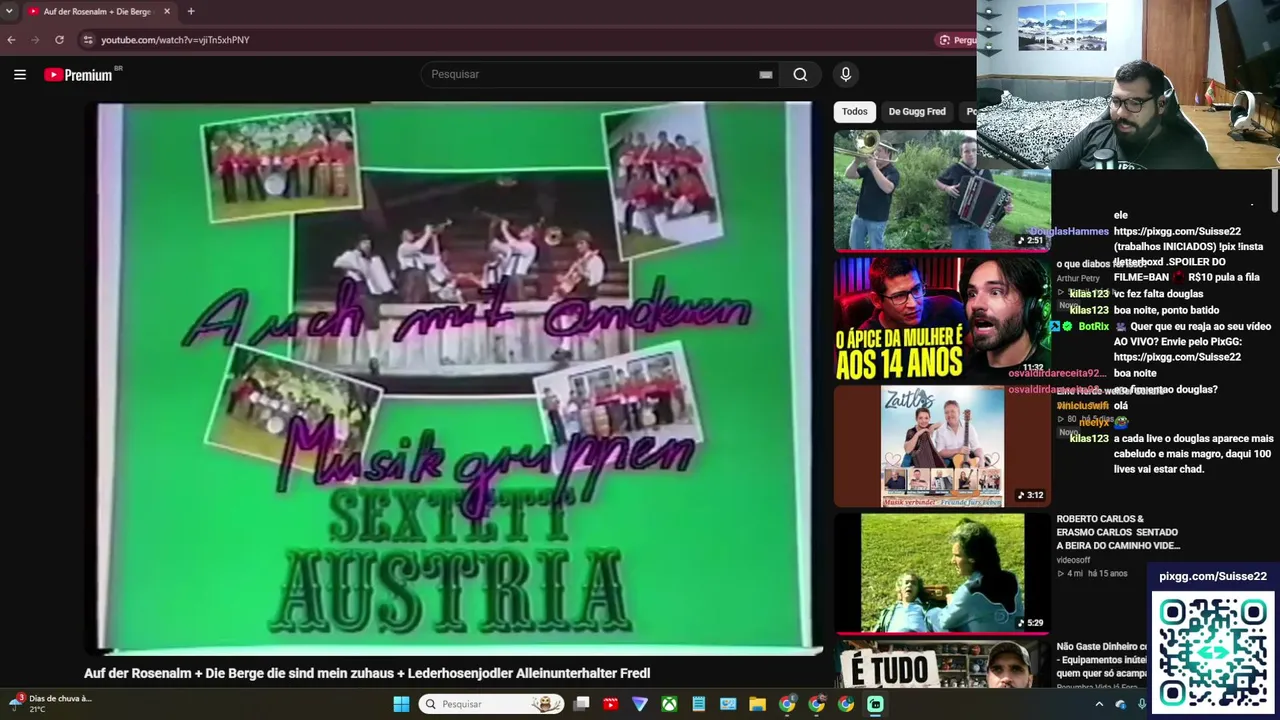The height and width of the screenshot is (720, 1280).
Task: Close the Auf der Rosenalm tab
Action: 167,11
